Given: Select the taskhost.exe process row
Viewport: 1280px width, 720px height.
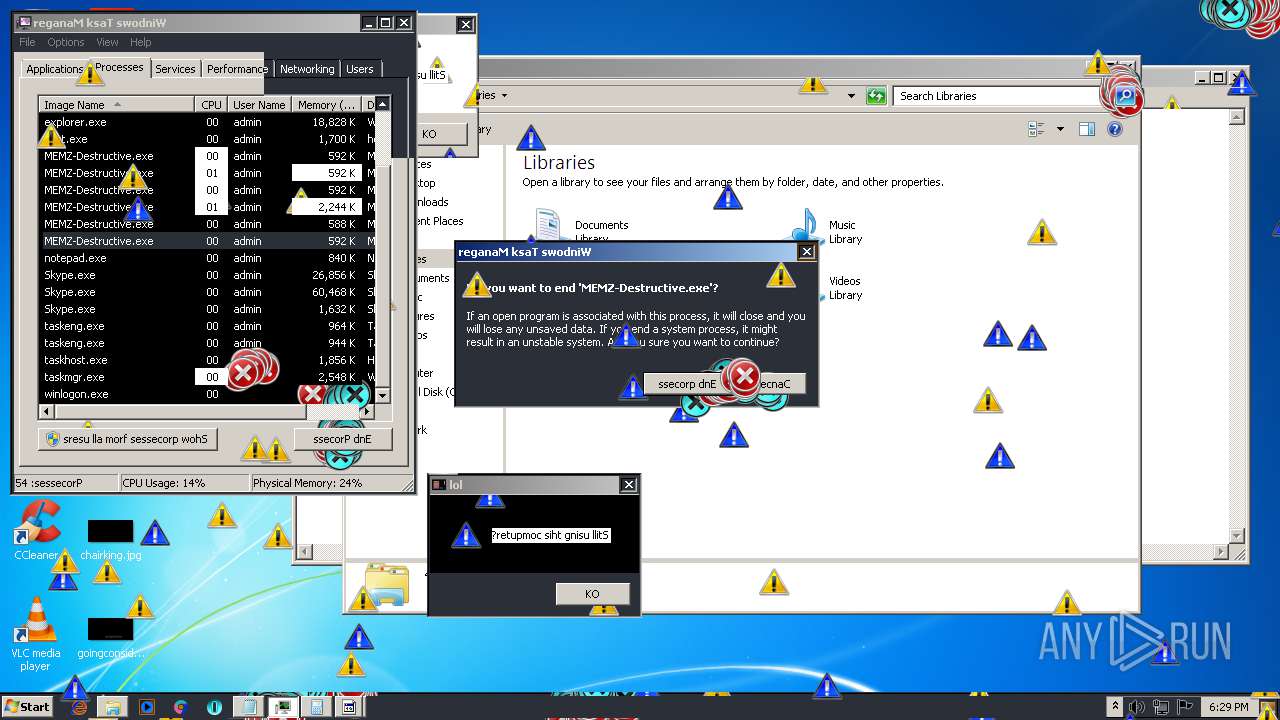Looking at the screenshot, I should click(x=207, y=360).
